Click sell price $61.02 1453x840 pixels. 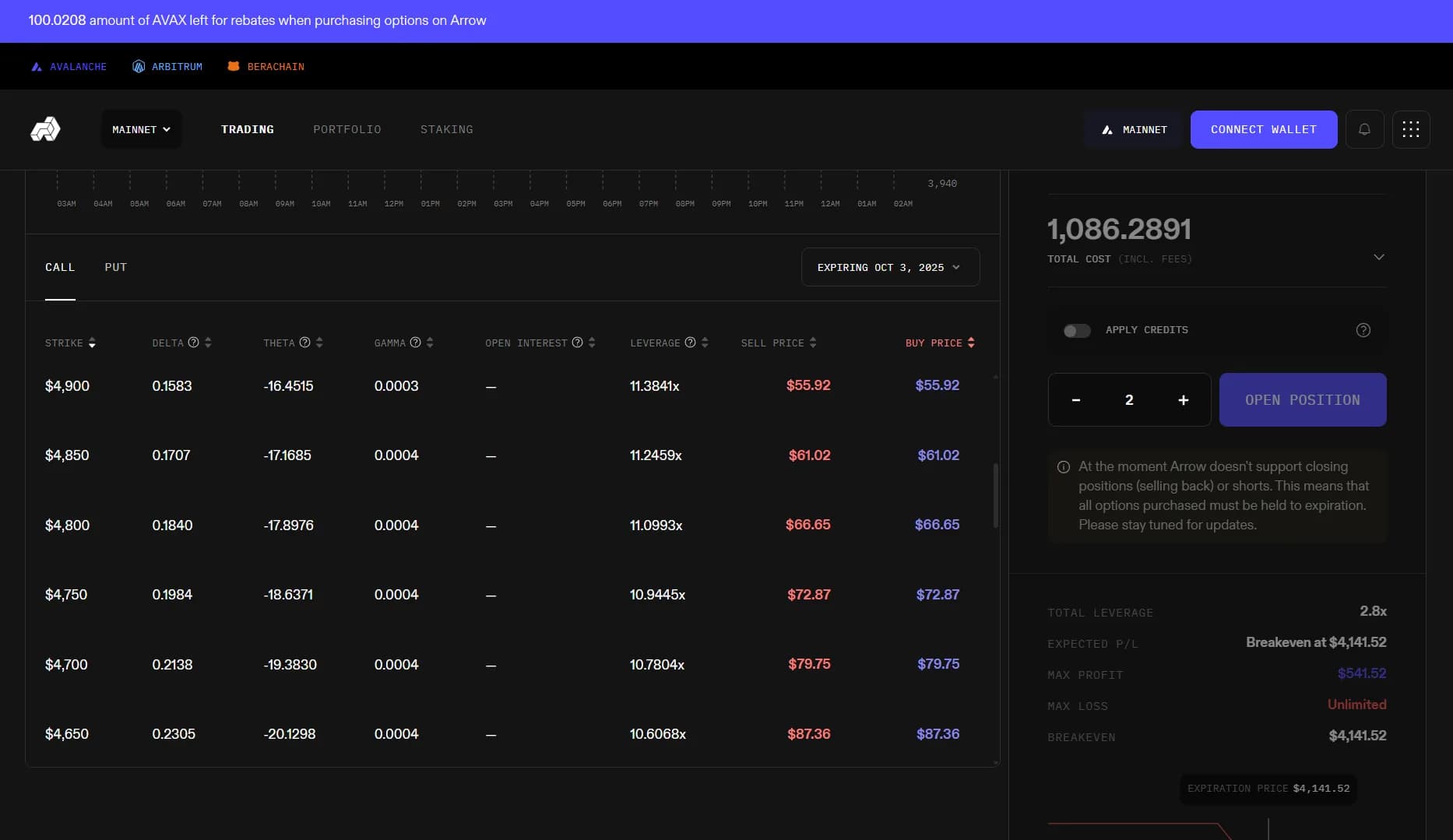[x=809, y=455]
